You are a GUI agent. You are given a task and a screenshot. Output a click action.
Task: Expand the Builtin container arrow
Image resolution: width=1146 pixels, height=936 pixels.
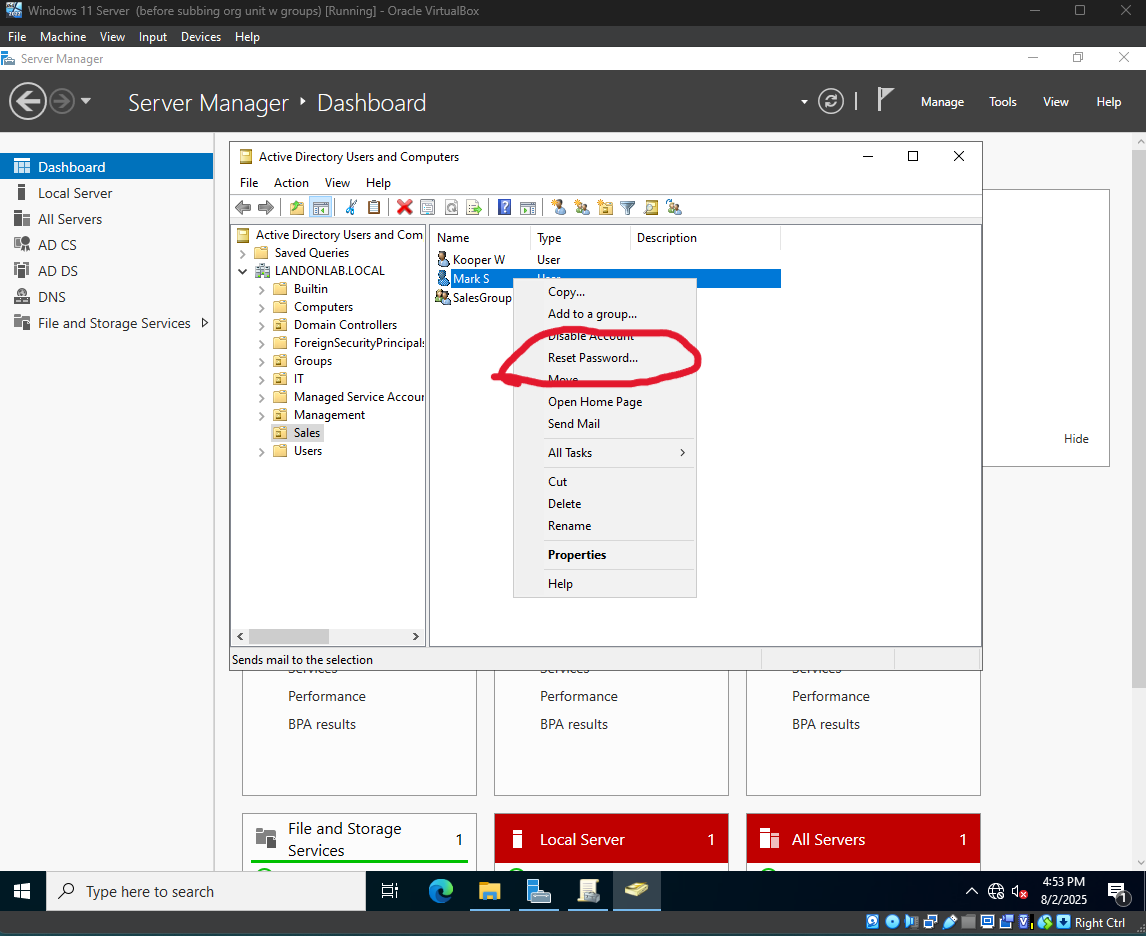click(262, 289)
